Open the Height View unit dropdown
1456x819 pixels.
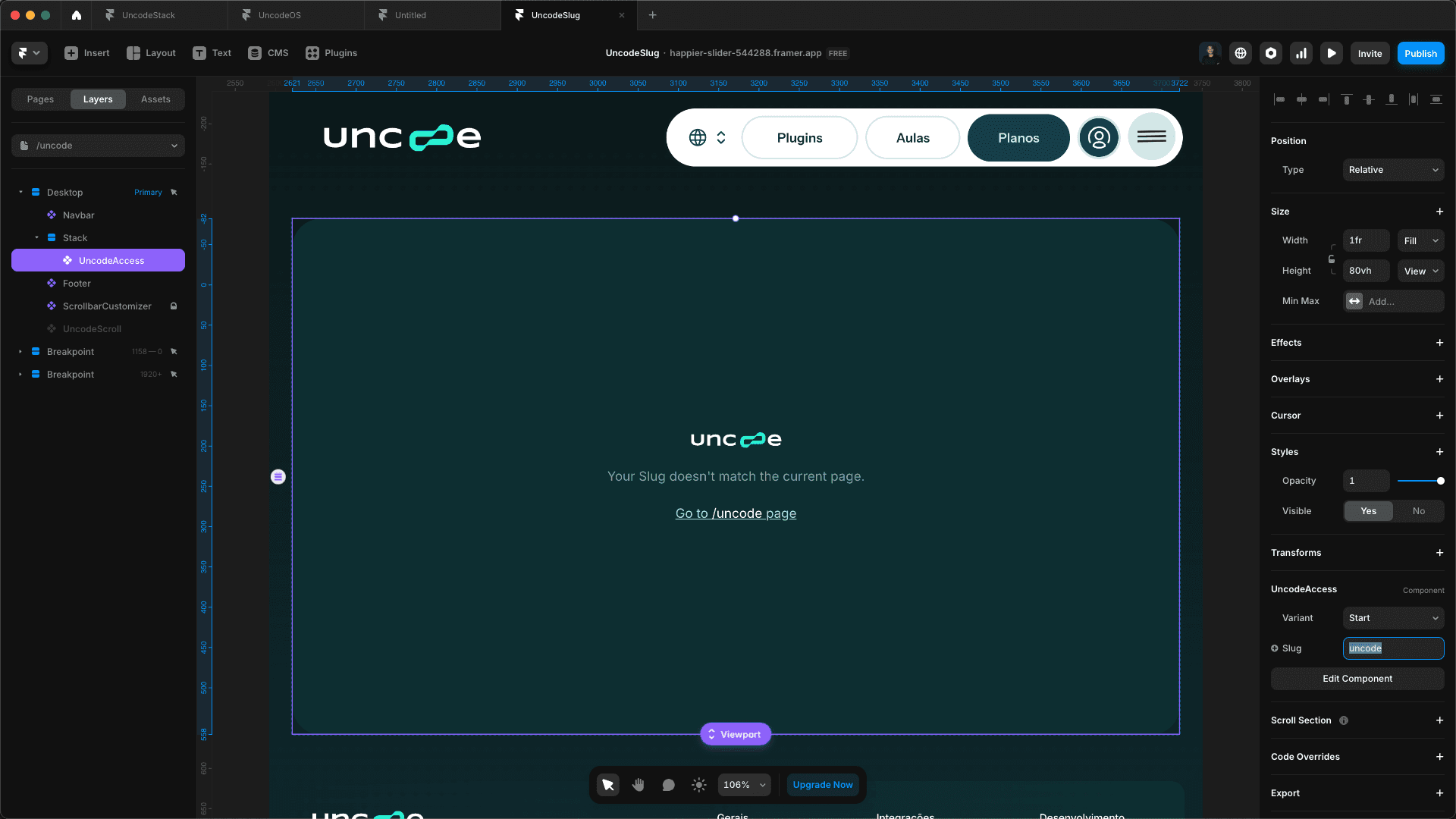click(x=1420, y=271)
